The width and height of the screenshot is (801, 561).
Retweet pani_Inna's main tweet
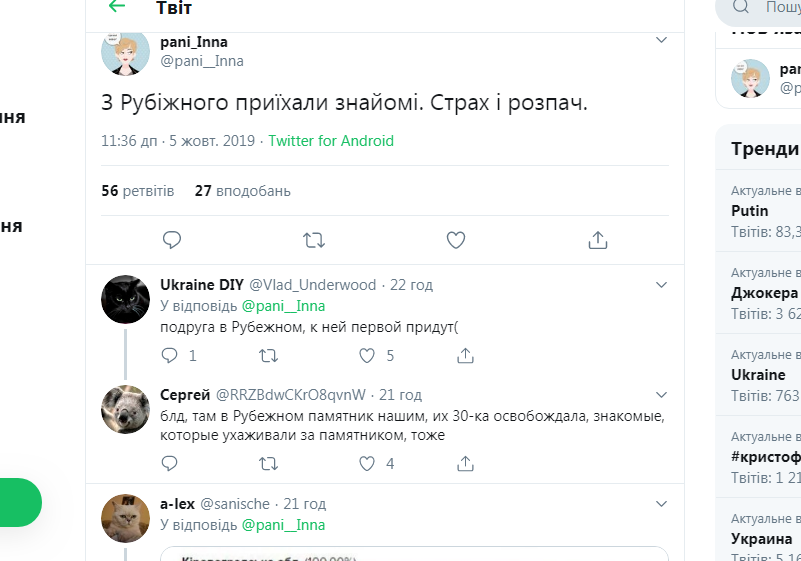[x=314, y=240]
